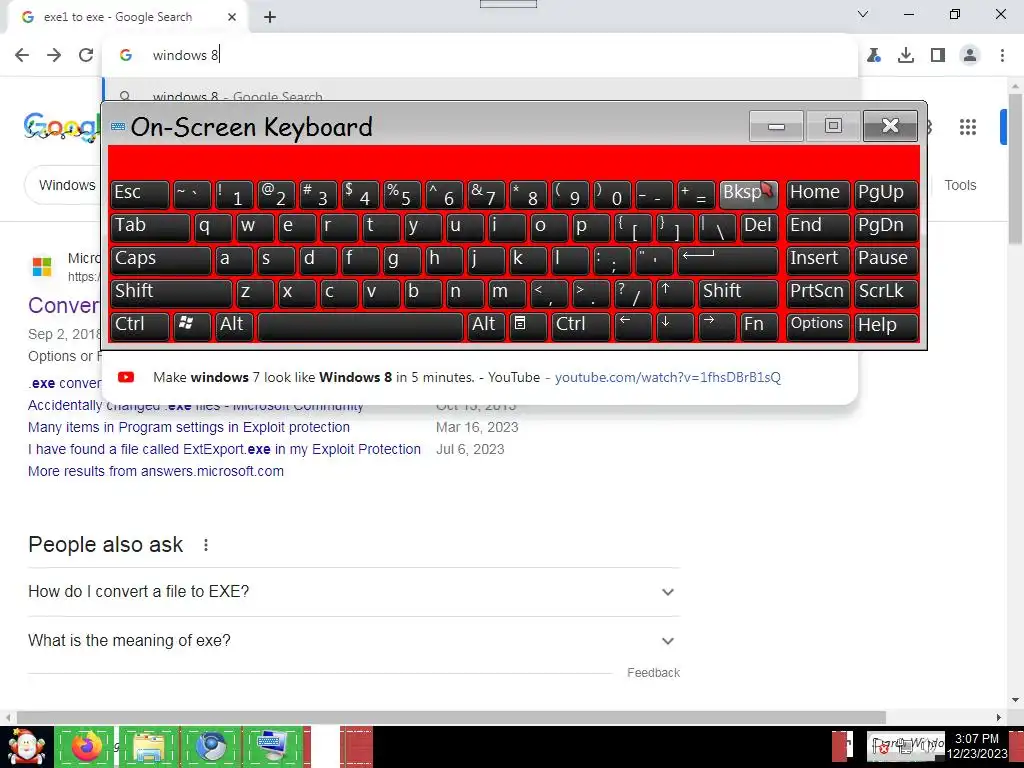This screenshot has height=768, width=1024.
Task: Open the Chrome profile avatar
Action: point(970,55)
